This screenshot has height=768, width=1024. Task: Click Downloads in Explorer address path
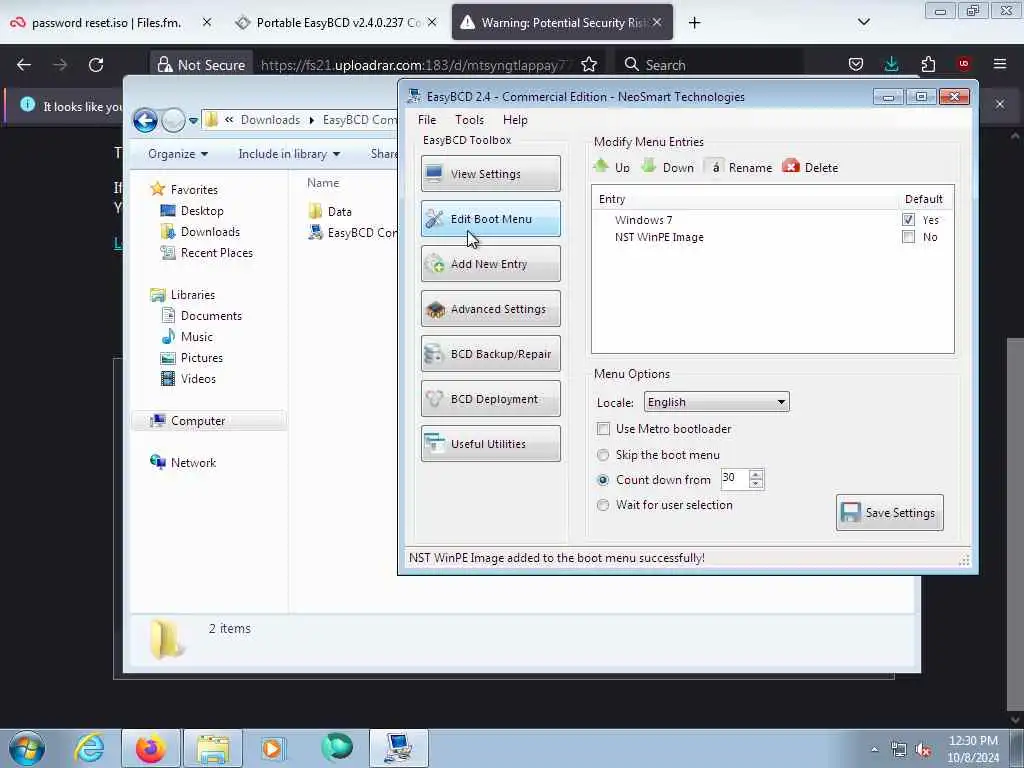point(270,120)
